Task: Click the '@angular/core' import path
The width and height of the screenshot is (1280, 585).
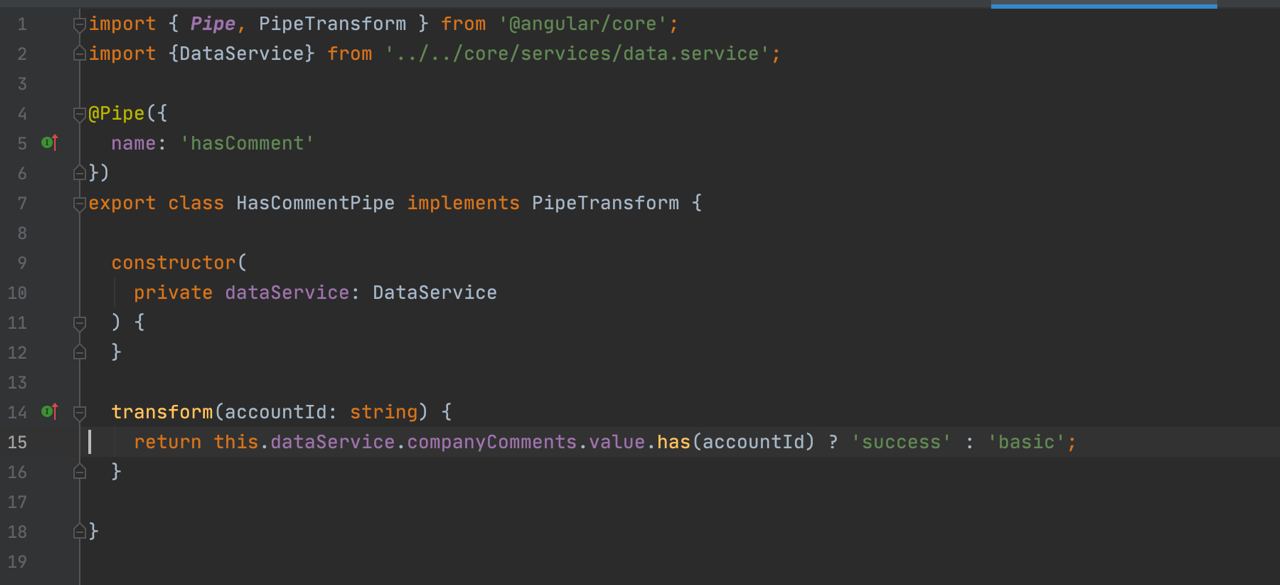Action: coord(583,24)
